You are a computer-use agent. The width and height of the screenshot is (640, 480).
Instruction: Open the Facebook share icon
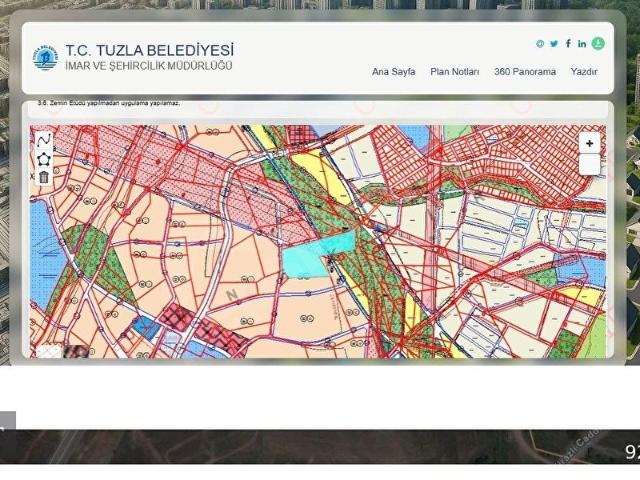click(568, 43)
